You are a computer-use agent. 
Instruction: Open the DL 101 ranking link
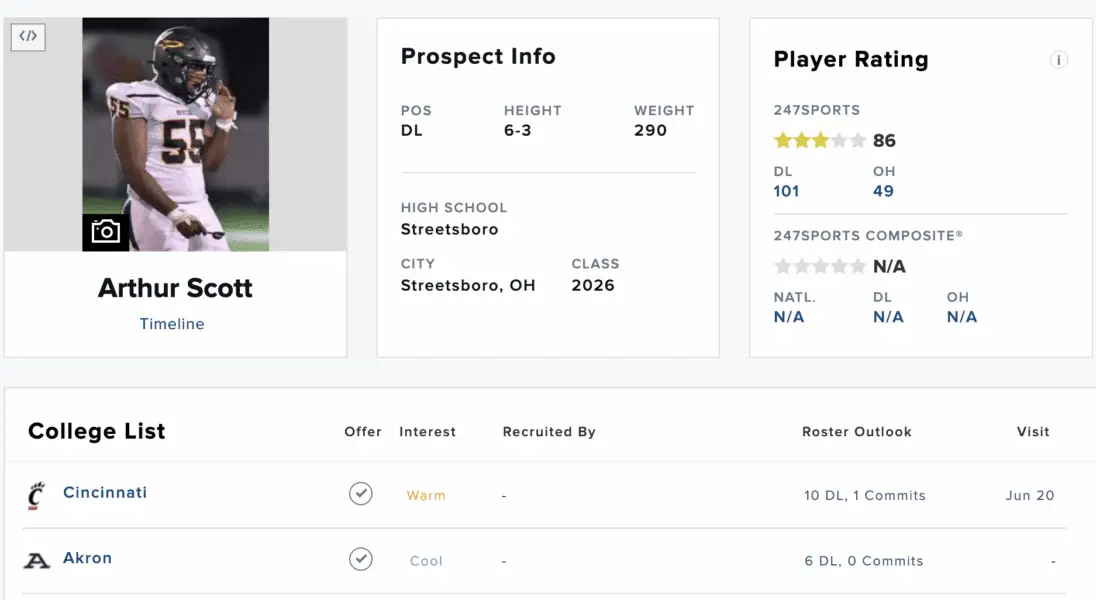786,191
